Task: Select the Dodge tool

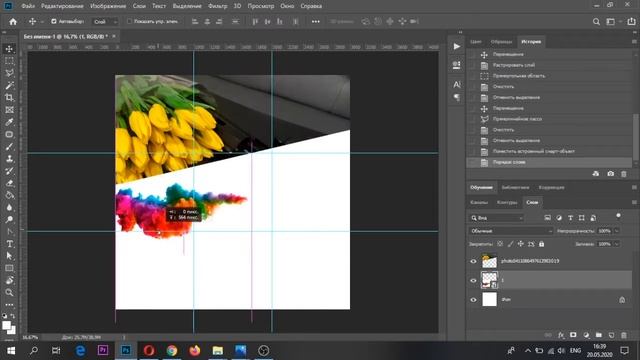Action: click(x=9, y=220)
